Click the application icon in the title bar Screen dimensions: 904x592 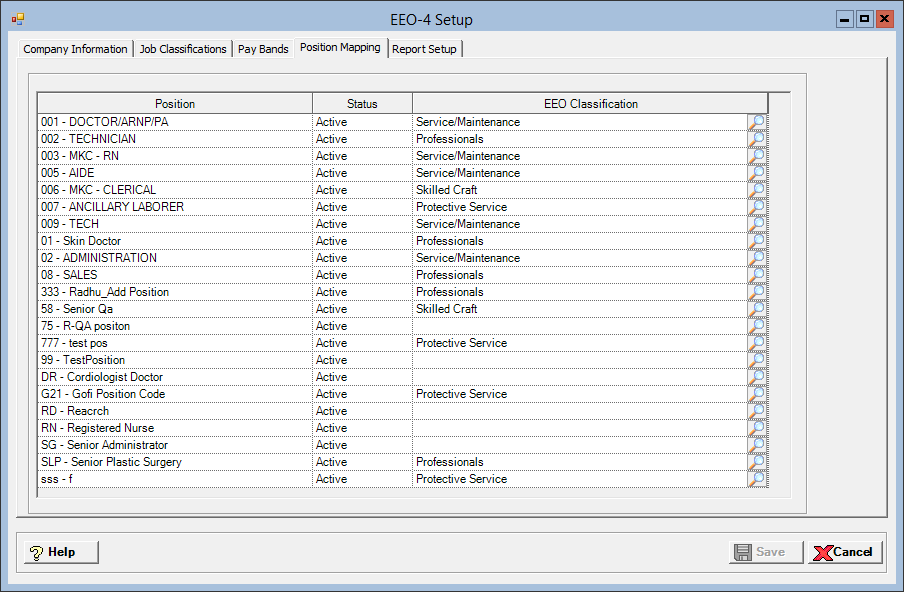click(x=18, y=19)
